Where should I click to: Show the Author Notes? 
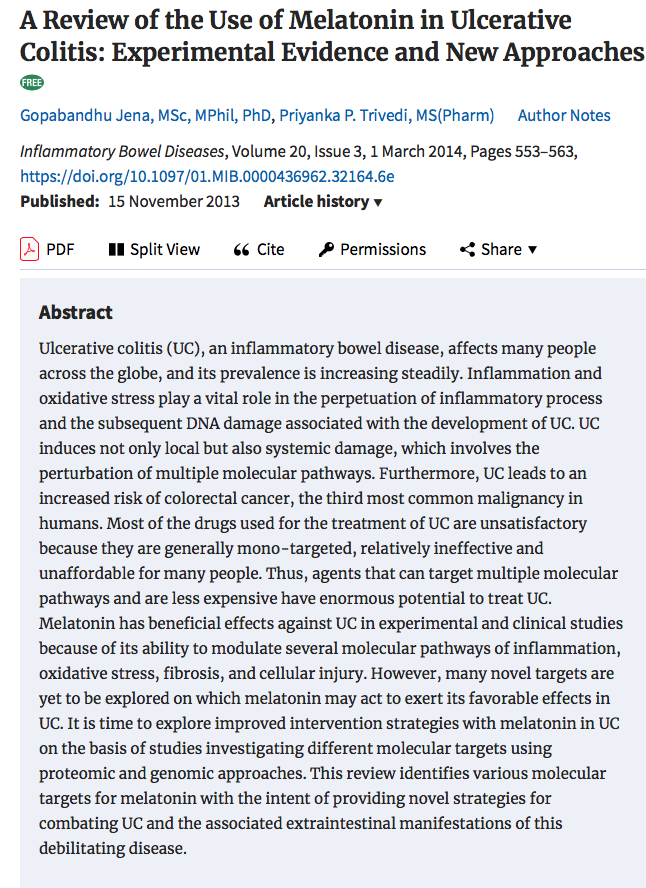(x=564, y=116)
